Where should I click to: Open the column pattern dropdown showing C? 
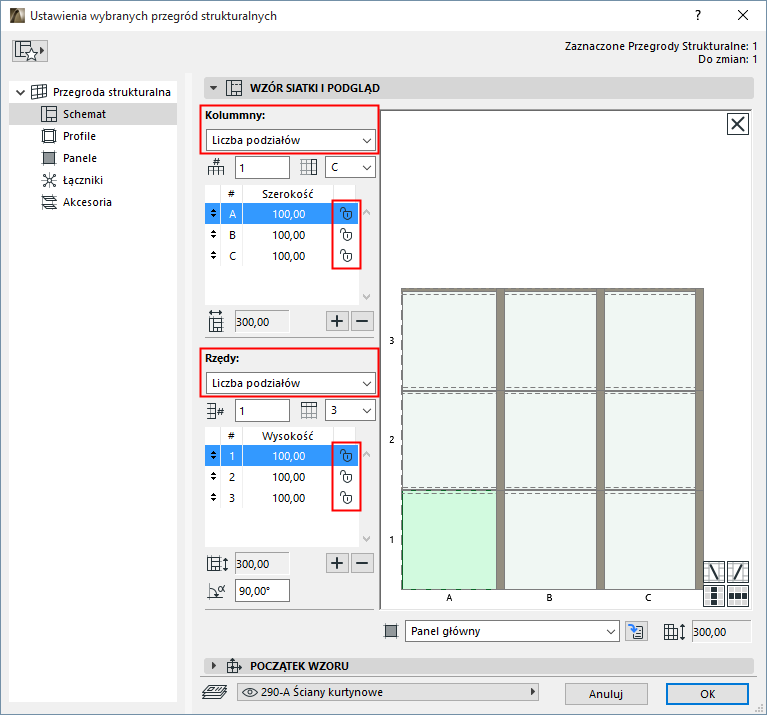pyautogui.click(x=350, y=167)
